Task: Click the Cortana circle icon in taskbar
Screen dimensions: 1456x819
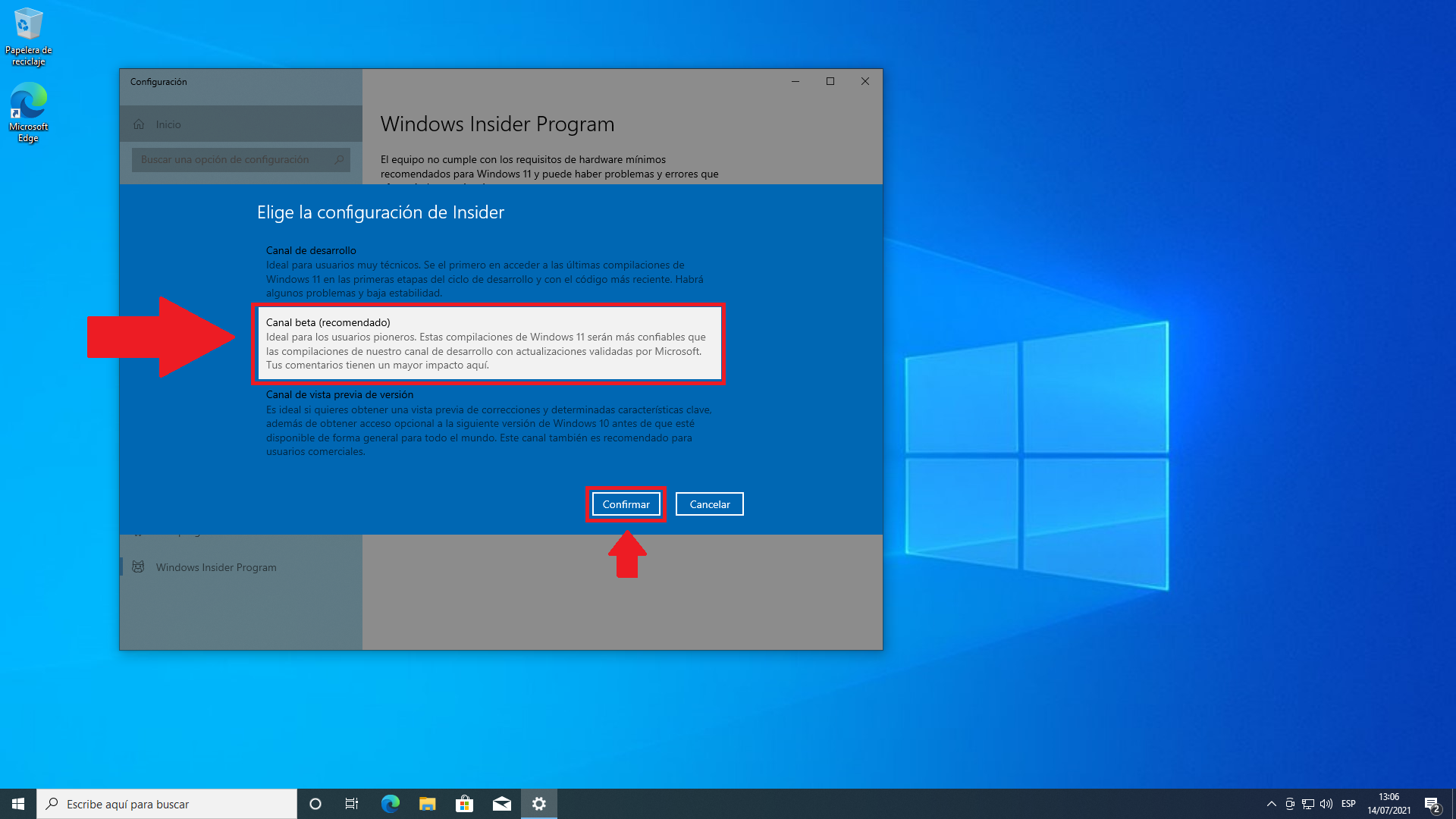Action: pos(315,804)
